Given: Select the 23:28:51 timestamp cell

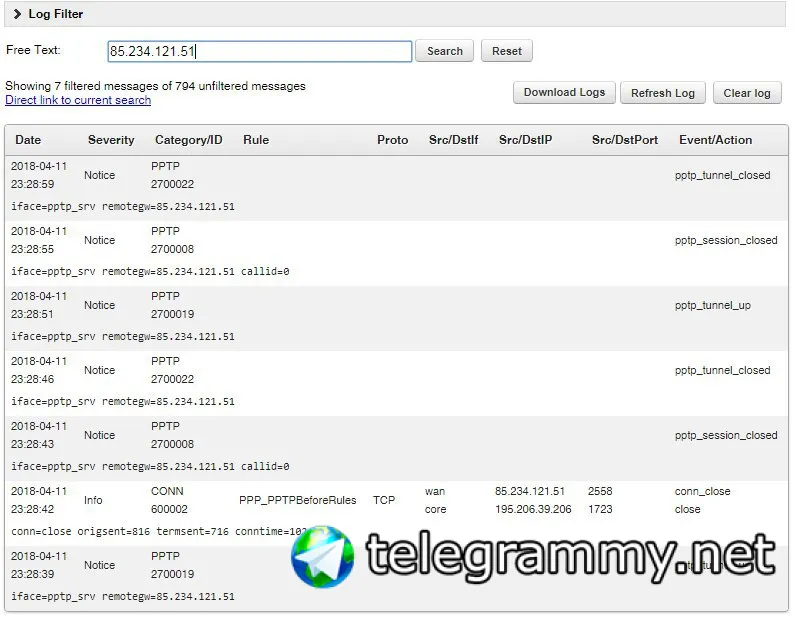Looking at the screenshot, I should 32,314.
